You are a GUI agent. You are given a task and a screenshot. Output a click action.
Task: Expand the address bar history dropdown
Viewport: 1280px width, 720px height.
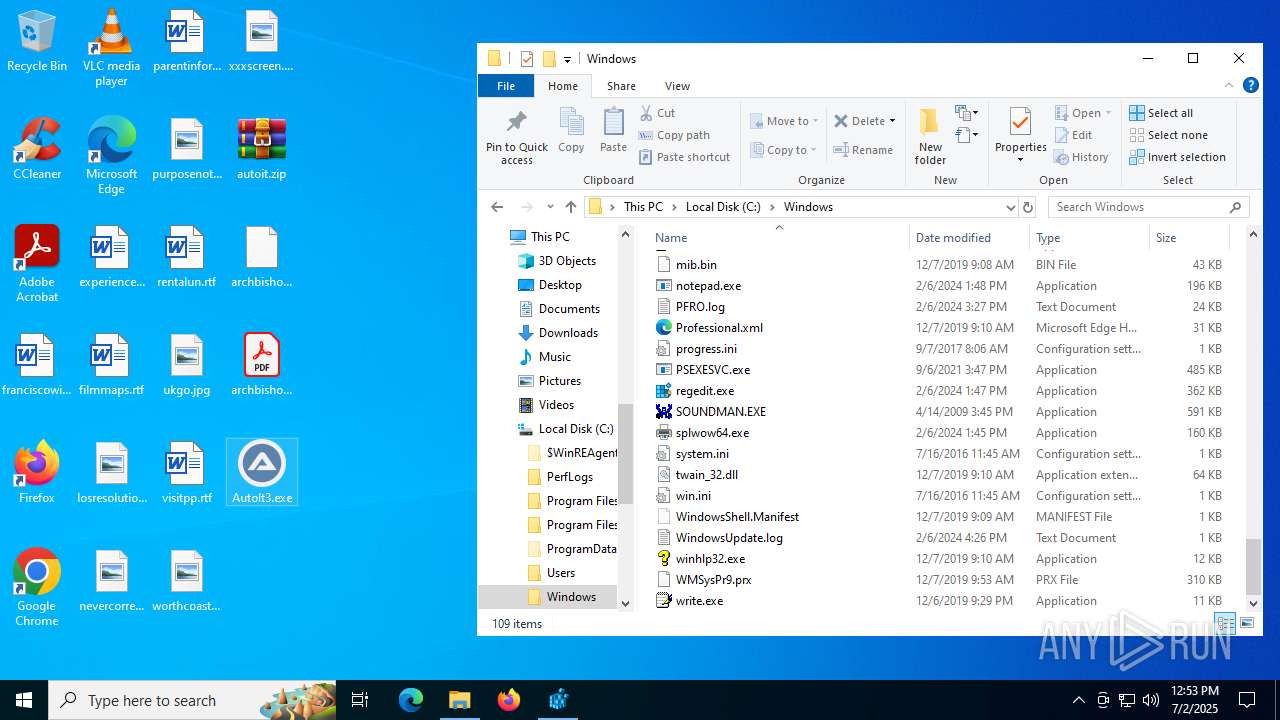(x=1010, y=207)
